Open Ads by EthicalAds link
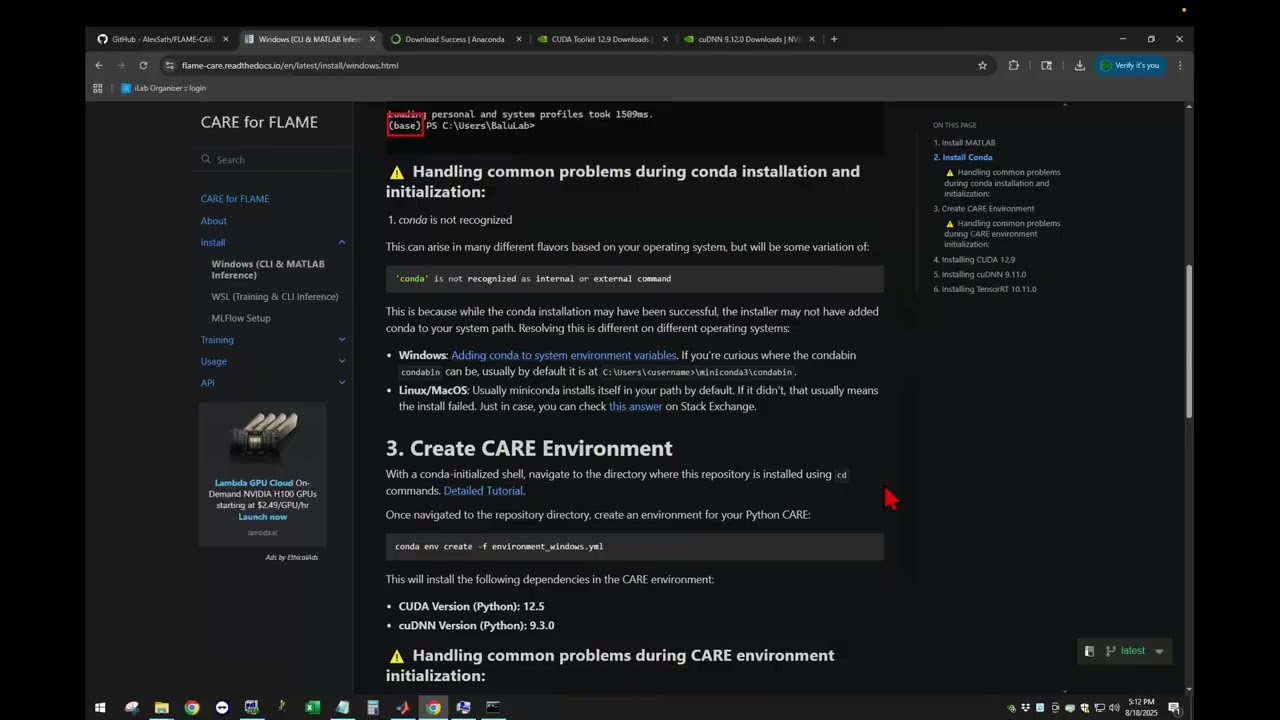This screenshot has width=1280, height=720. 292,557
